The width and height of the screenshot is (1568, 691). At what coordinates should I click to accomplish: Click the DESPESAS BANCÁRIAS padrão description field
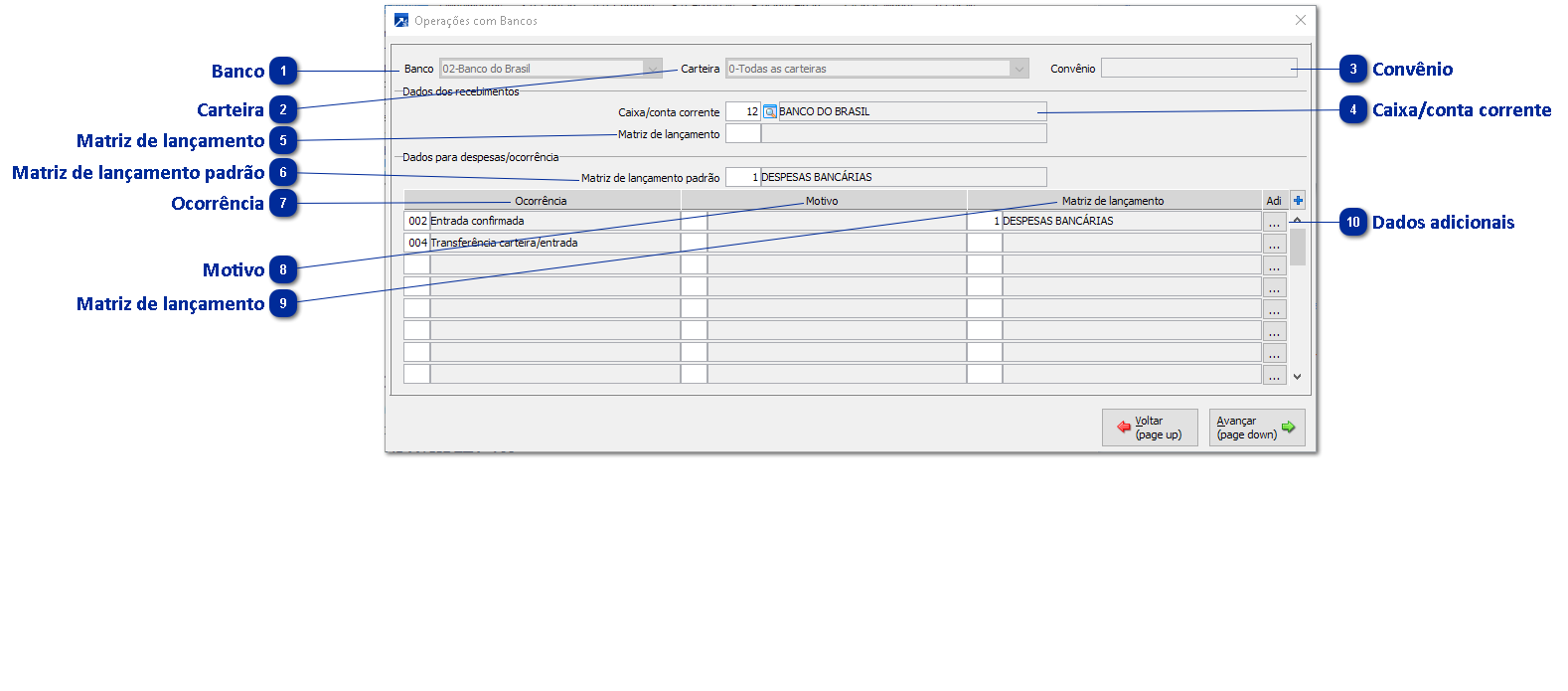point(903,177)
